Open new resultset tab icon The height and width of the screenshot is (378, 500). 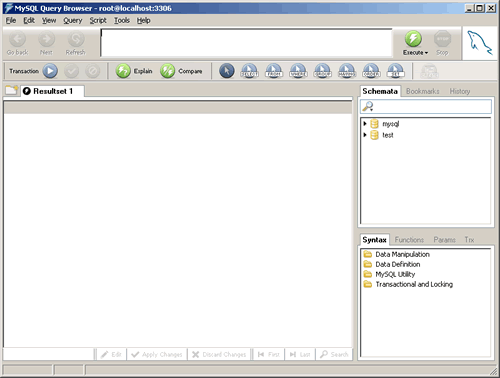(x=12, y=90)
